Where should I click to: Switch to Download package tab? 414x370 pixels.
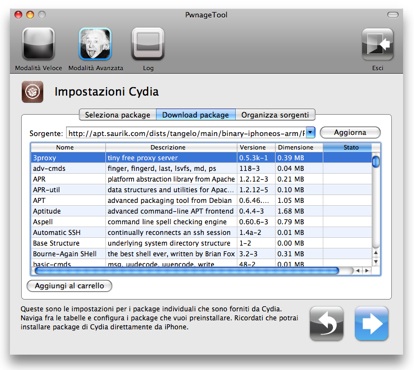coord(196,115)
